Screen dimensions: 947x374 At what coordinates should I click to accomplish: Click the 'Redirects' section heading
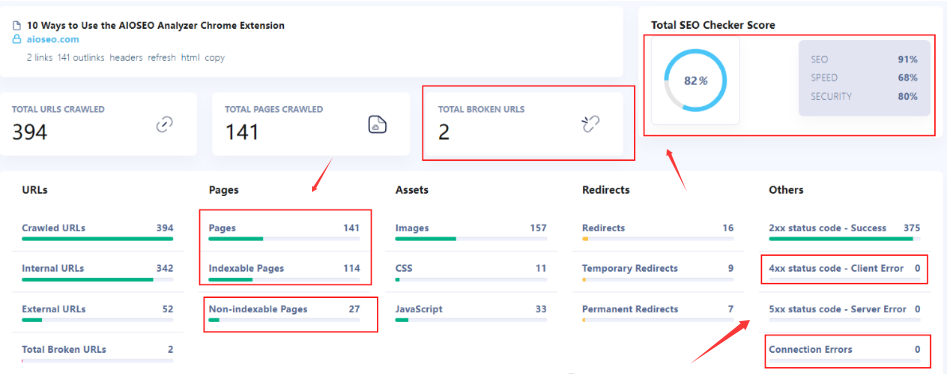[606, 190]
